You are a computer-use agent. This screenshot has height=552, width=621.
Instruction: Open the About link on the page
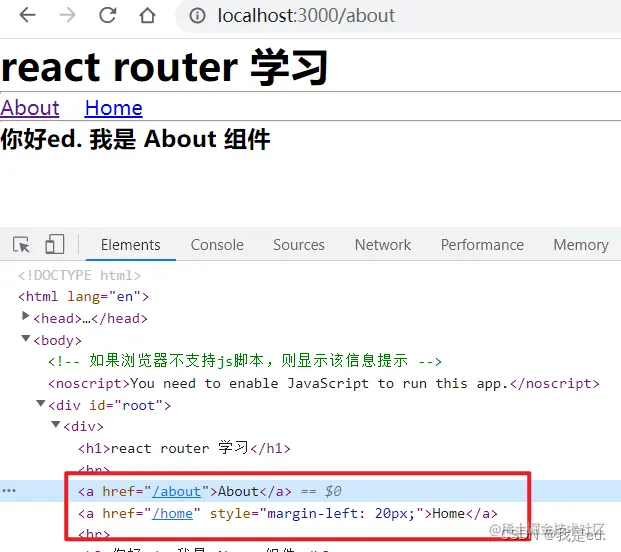coord(30,108)
